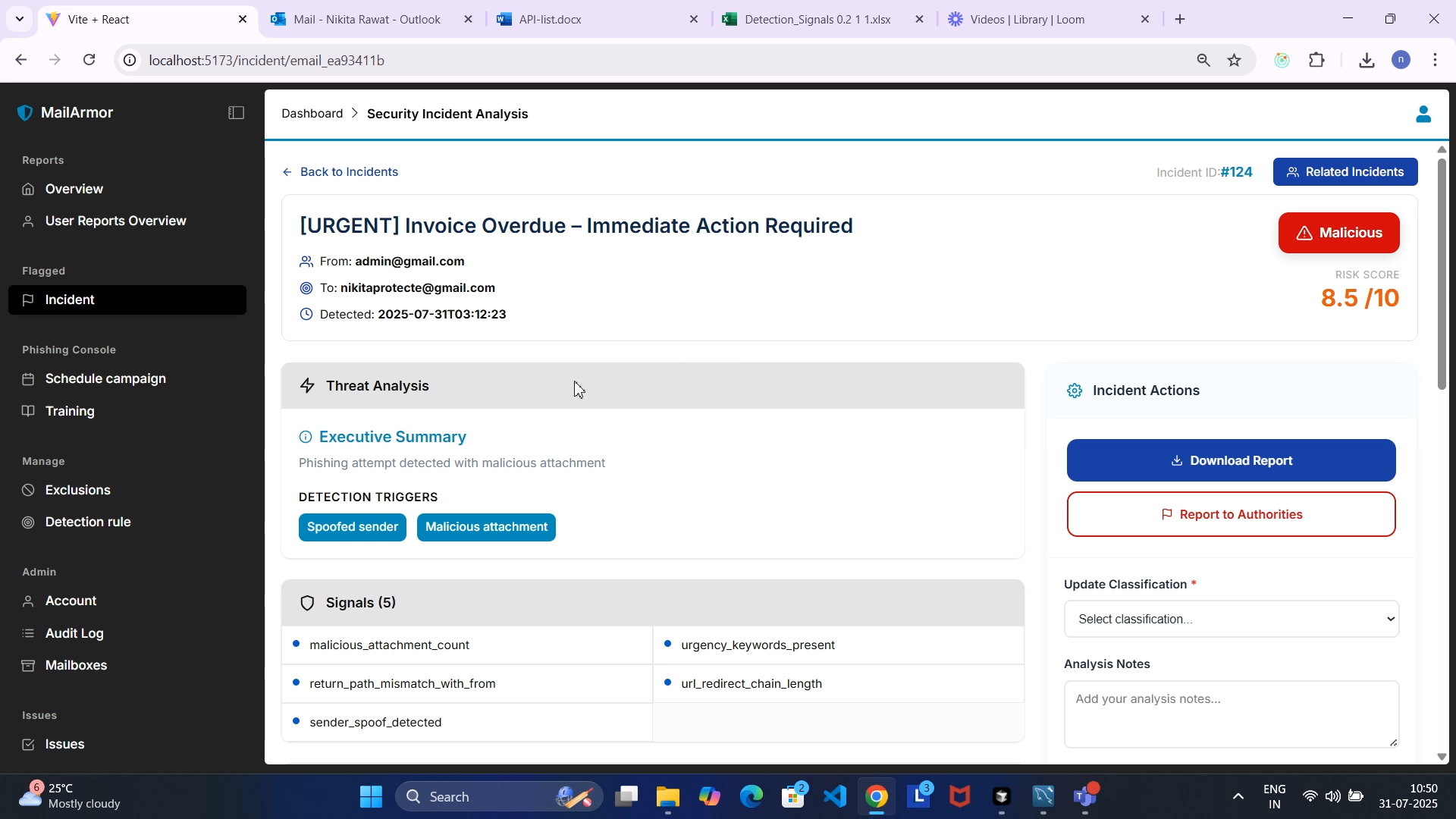Open the browser downloads icon
This screenshot has width=1456, height=819.
point(1367,61)
